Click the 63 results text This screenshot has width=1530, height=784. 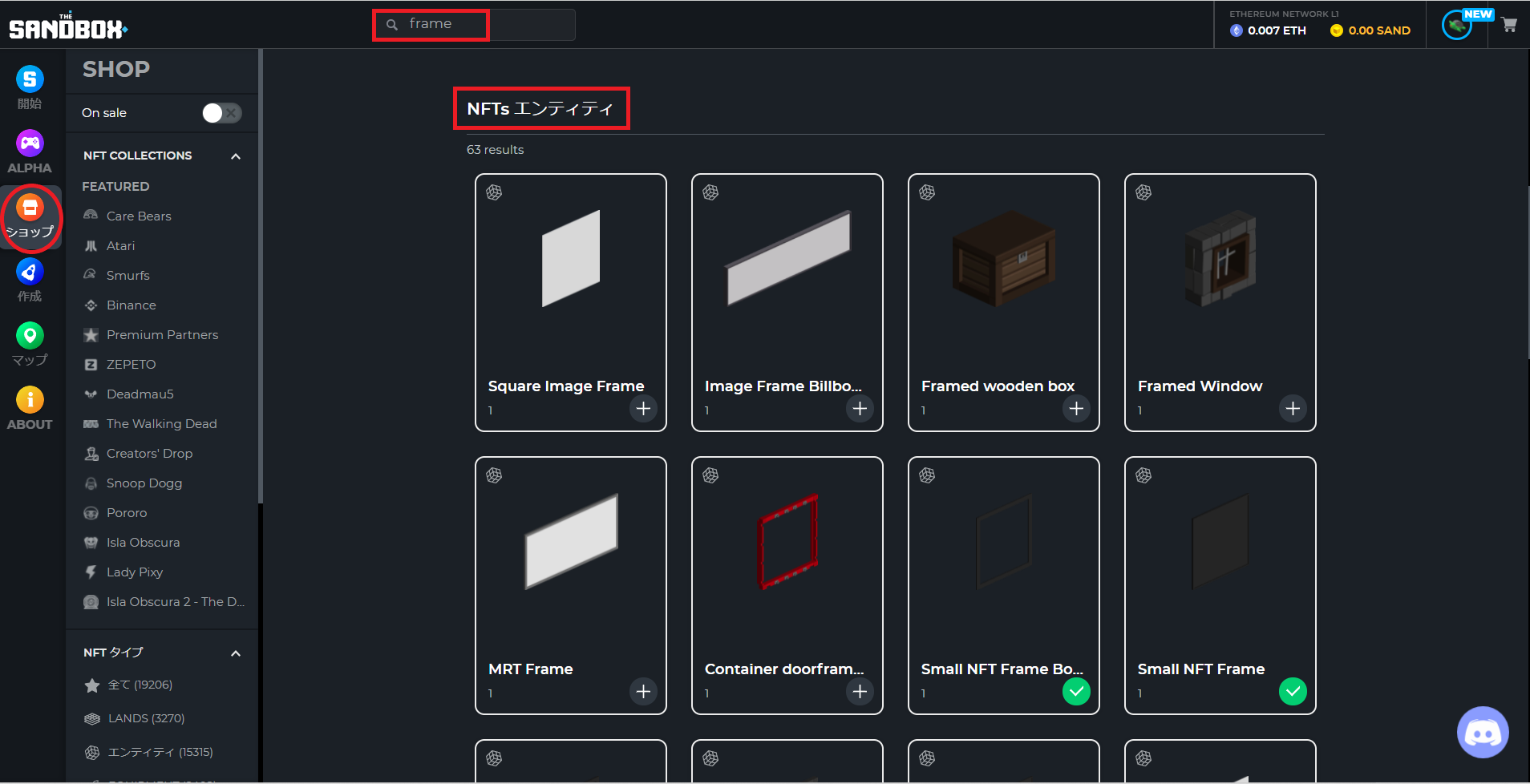pyautogui.click(x=495, y=150)
